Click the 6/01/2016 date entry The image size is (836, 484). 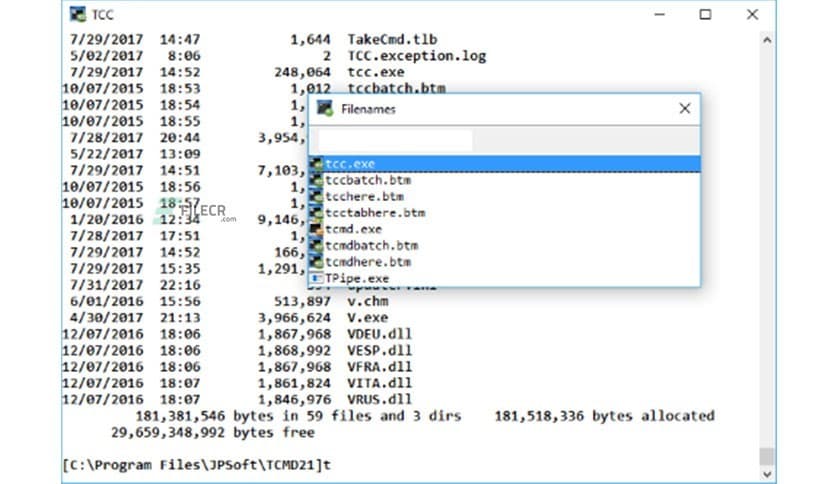click(x=107, y=301)
